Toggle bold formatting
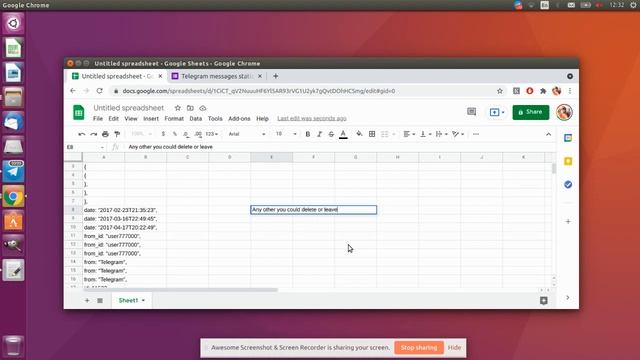The height and width of the screenshot is (360, 640). click(x=308, y=134)
